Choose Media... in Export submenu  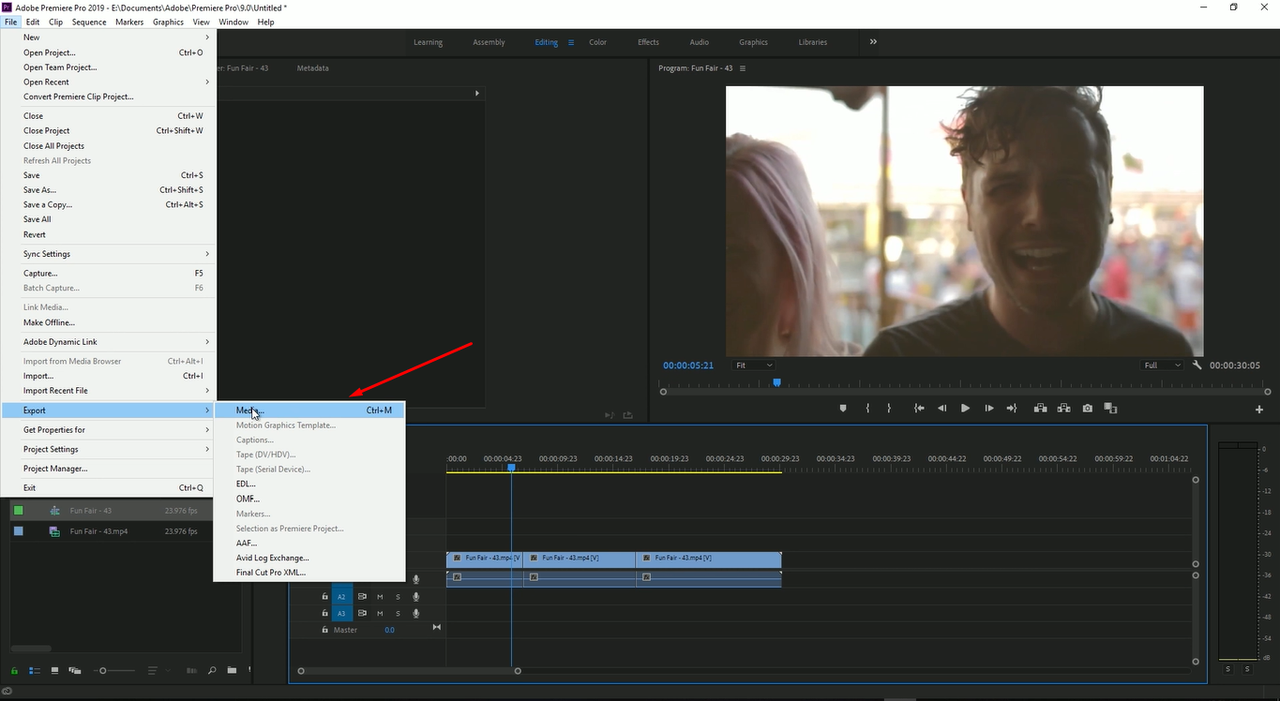tap(309, 410)
